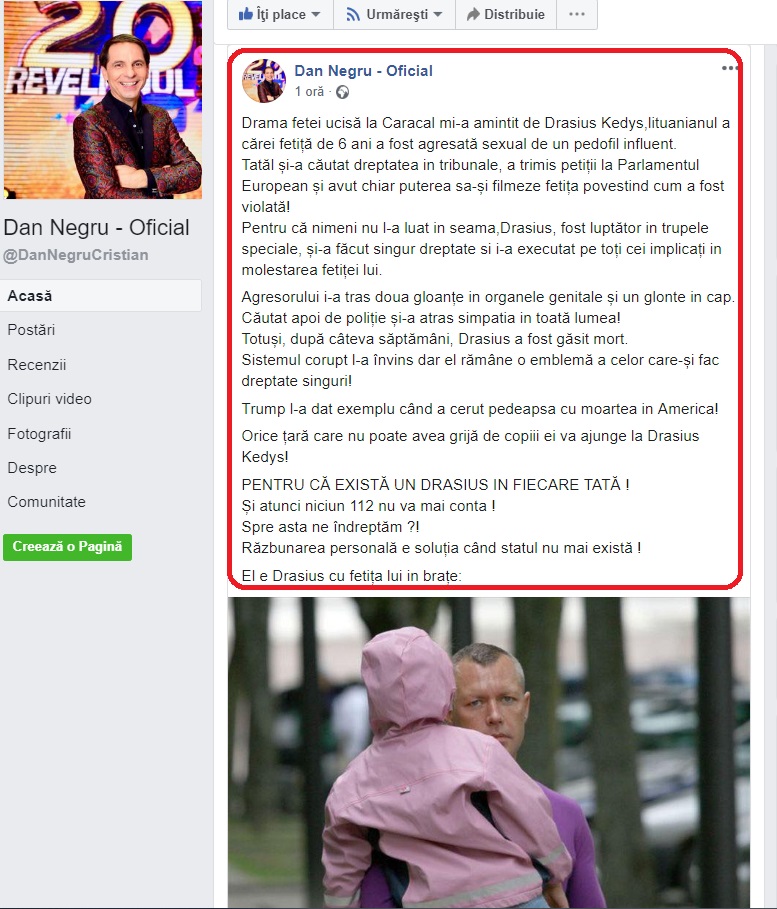Open the Acasă page tab
This screenshot has height=909, width=777.
pyautogui.click(x=101, y=296)
